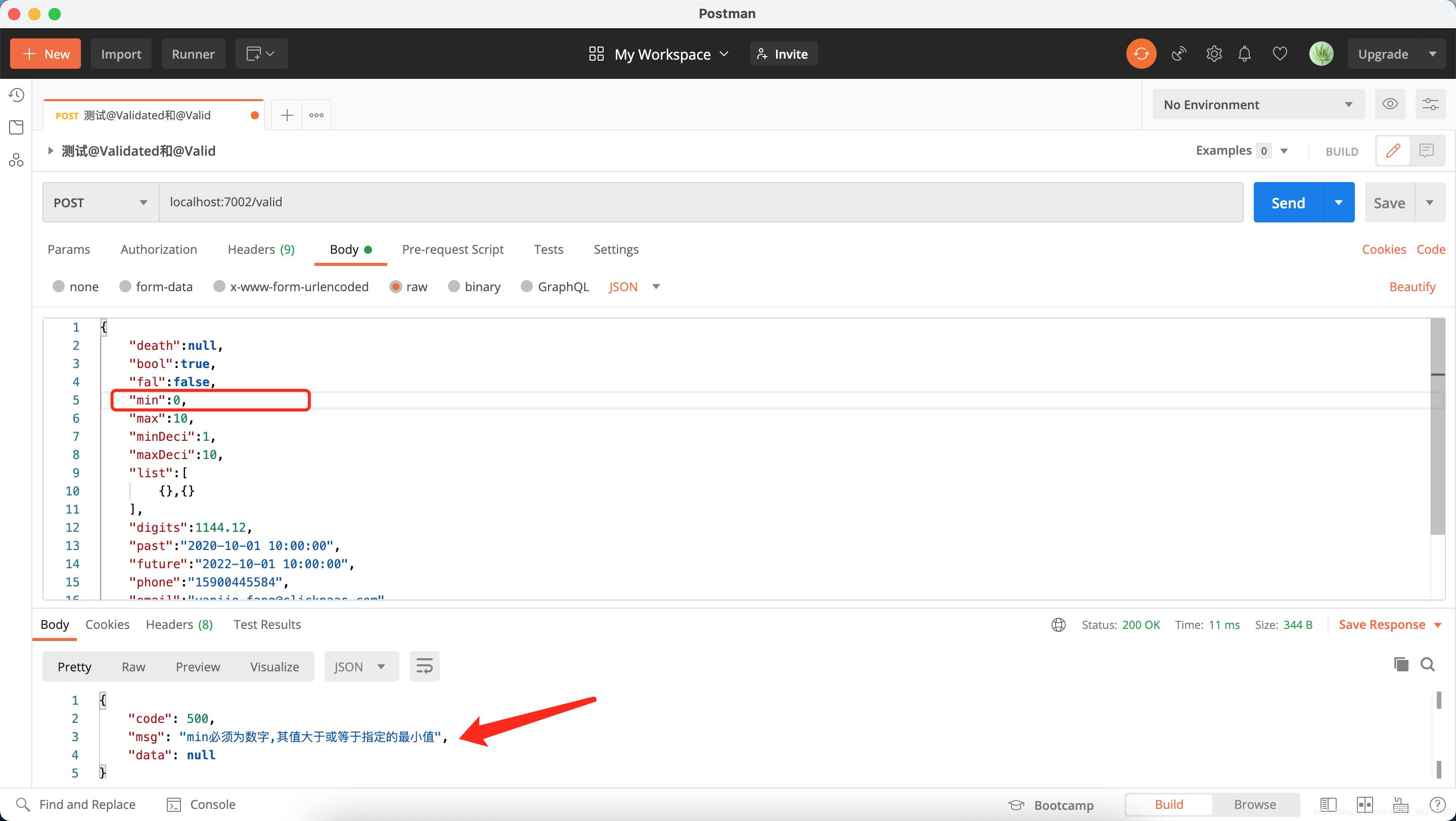Open the My Workspace dropdown
The width and height of the screenshot is (1456, 821).
pos(659,54)
